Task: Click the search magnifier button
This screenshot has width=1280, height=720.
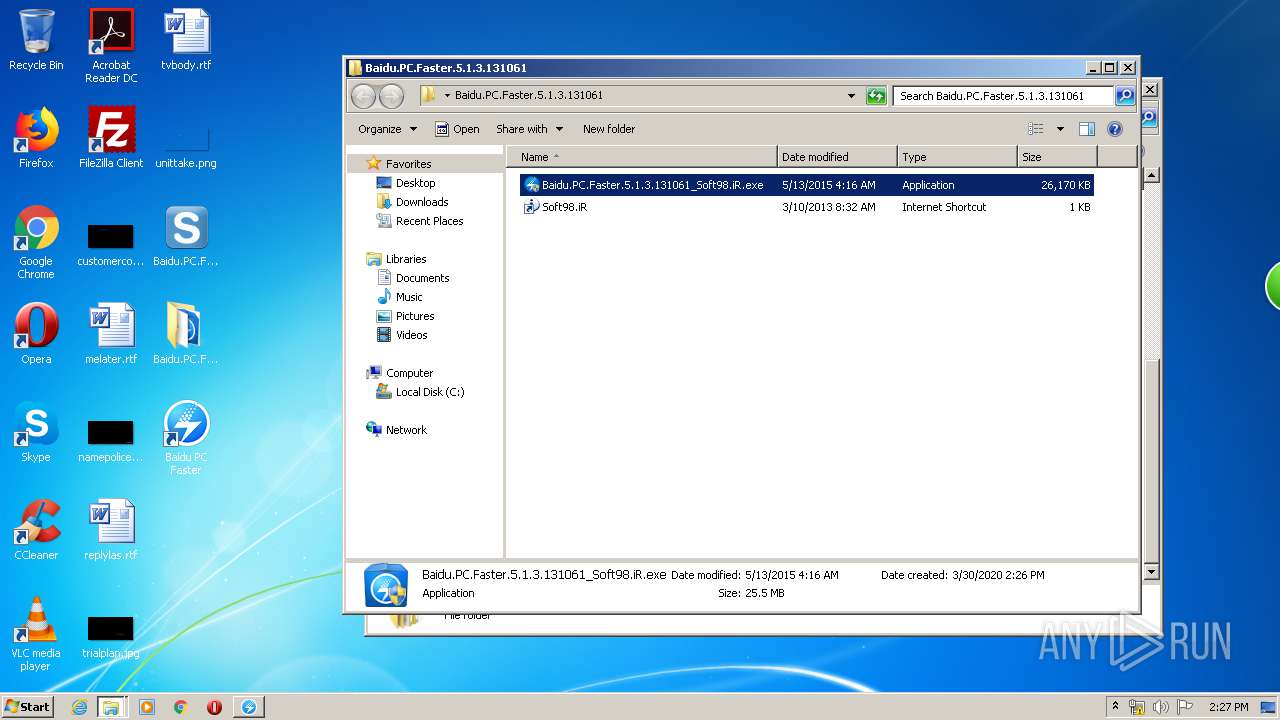Action: coord(1125,96)
